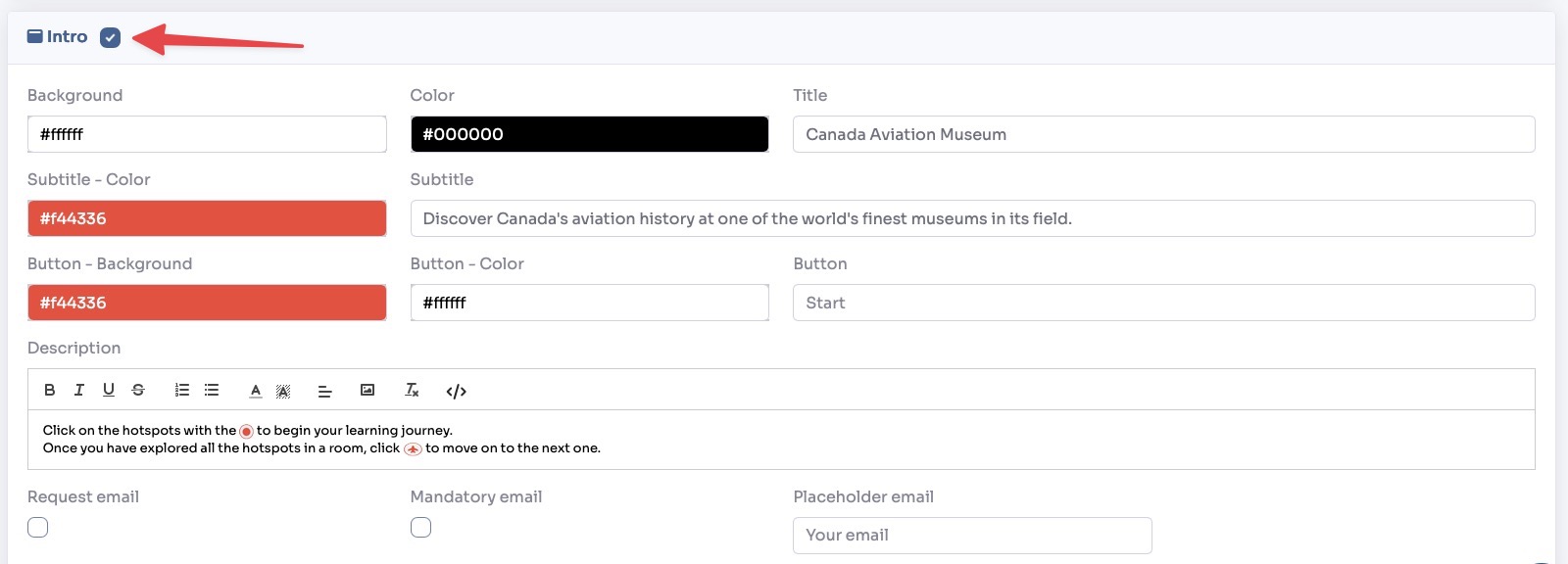
Task: Click into the Subtitle text field
Action: (x=973, y=218)
